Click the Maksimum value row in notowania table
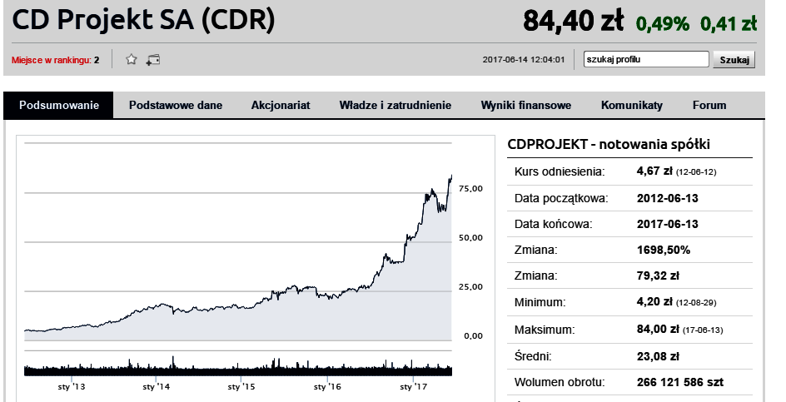The image size is (786, 402). coord(630,330)
